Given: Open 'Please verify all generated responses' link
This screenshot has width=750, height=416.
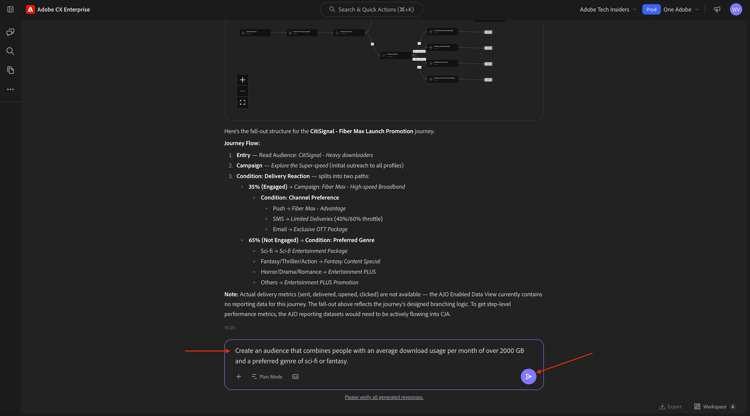Looking at the screenshot, I should [384, 397].
